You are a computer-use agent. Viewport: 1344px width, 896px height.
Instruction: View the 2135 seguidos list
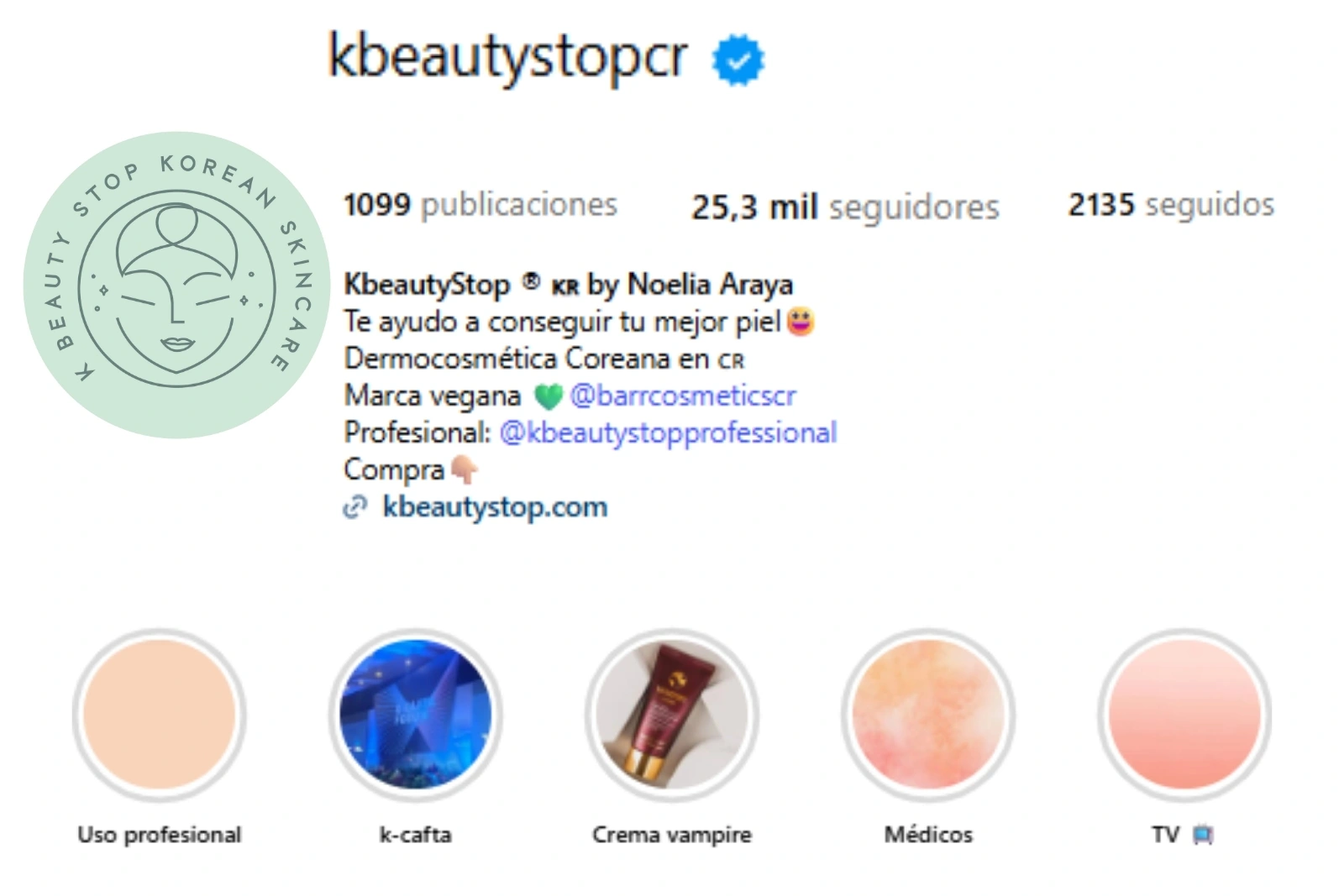(x=1171, y=204)
